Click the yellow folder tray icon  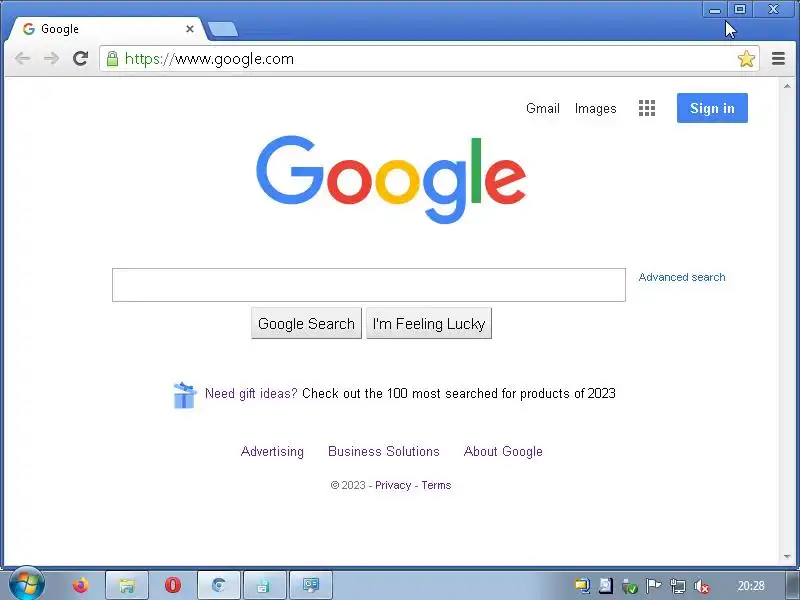(582, 586)
